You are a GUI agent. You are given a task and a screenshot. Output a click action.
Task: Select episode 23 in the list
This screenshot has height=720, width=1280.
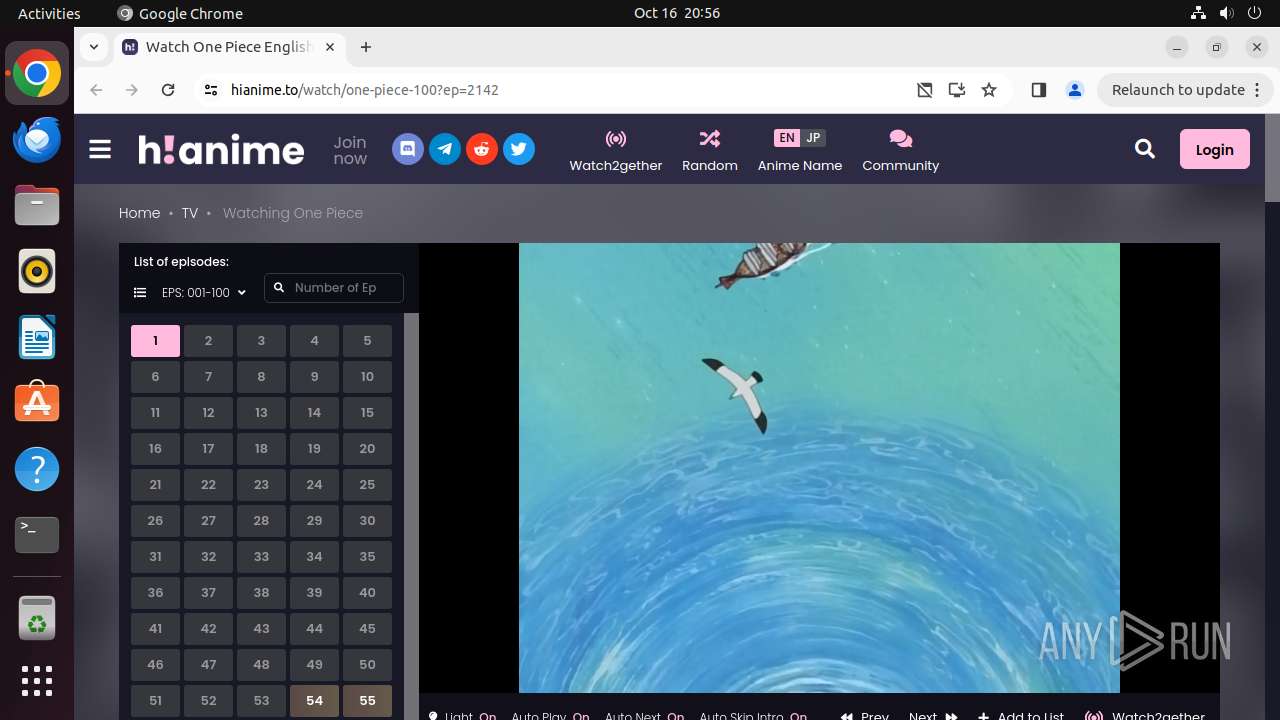point(261,485)
